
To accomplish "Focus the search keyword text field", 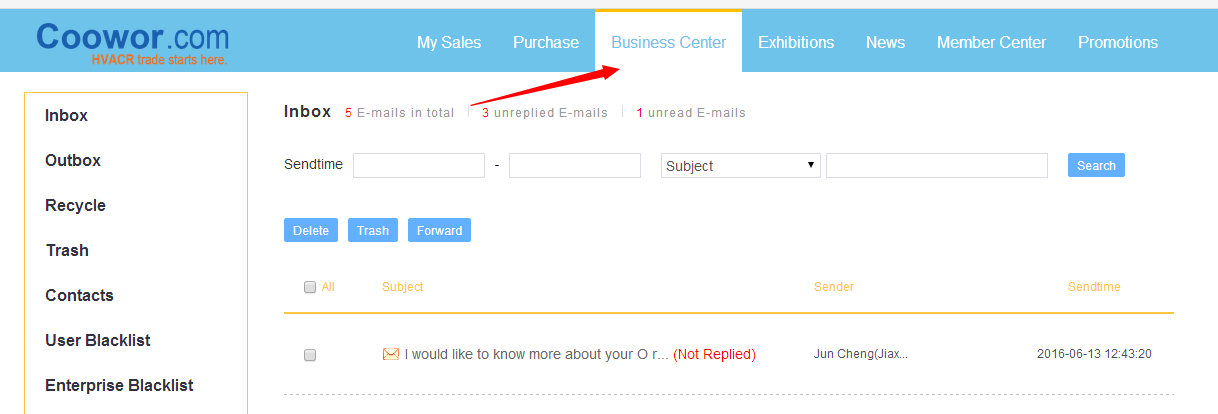I will (x=937, y=166).
